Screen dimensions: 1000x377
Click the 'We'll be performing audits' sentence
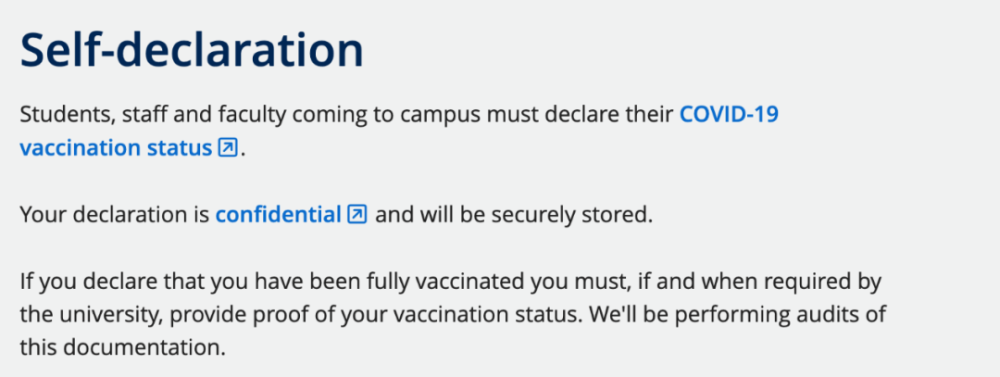(x=735, y=315)
